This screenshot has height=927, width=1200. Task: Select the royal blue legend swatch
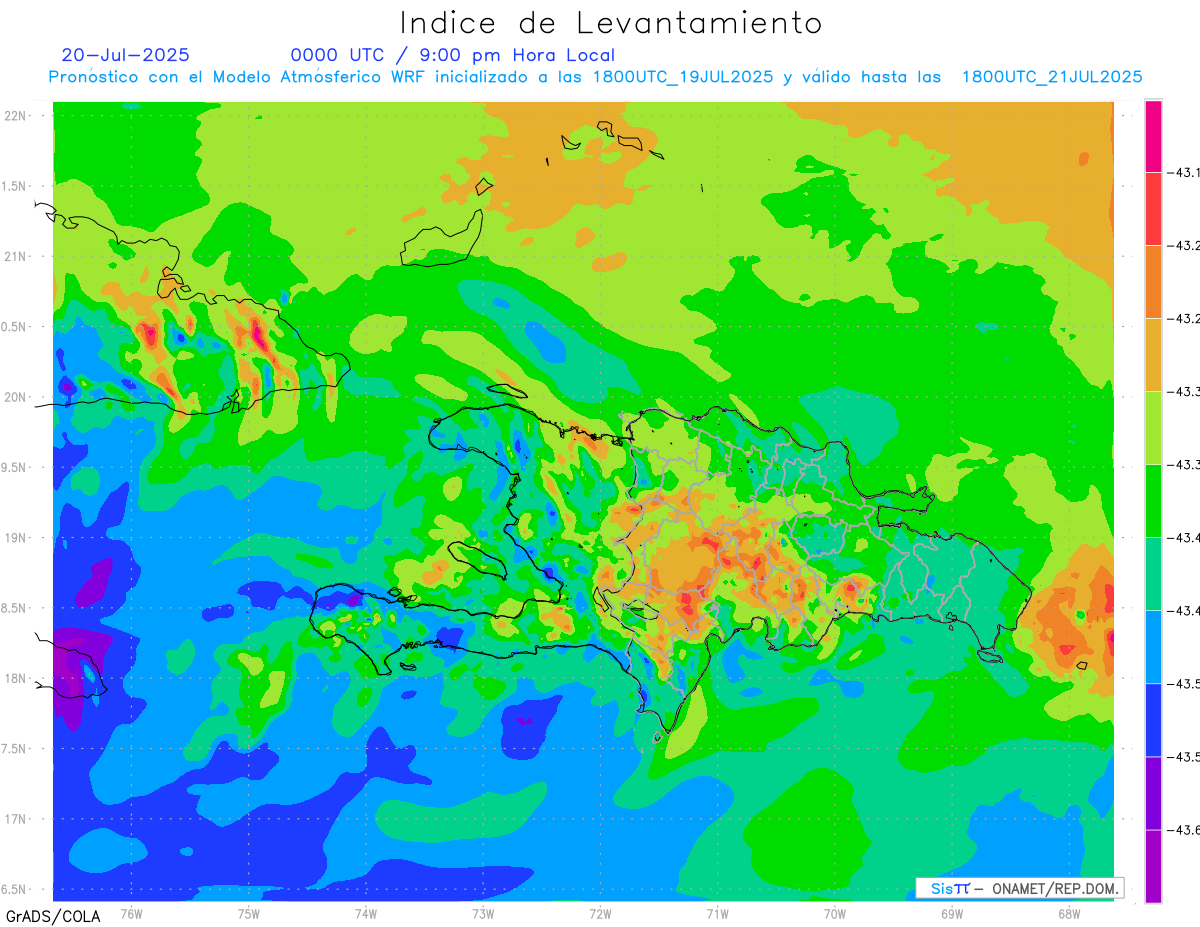(1153, 720)
